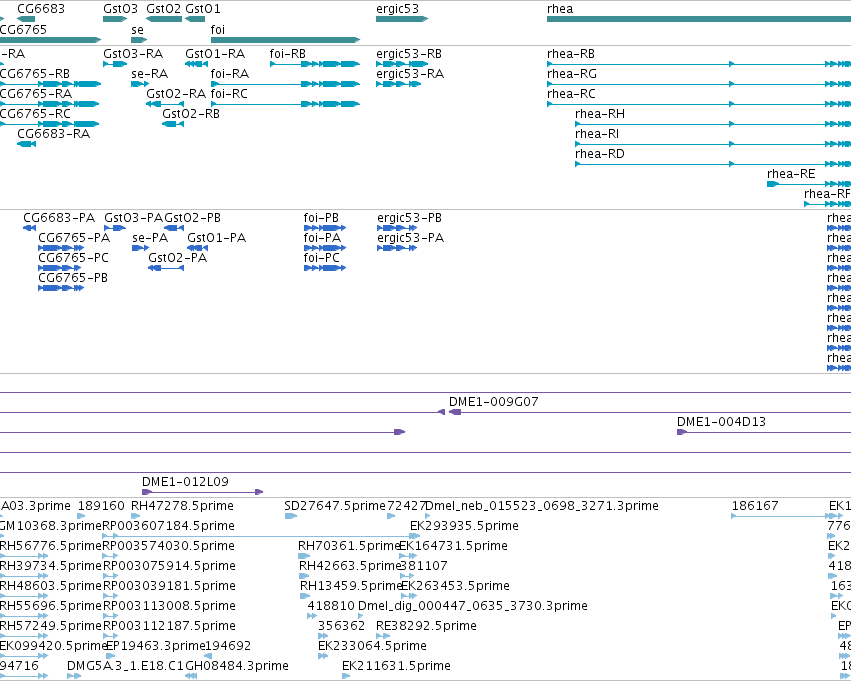Select transcript rhea-RC
The height and width of the screenshot is (681, 851).
699,104
